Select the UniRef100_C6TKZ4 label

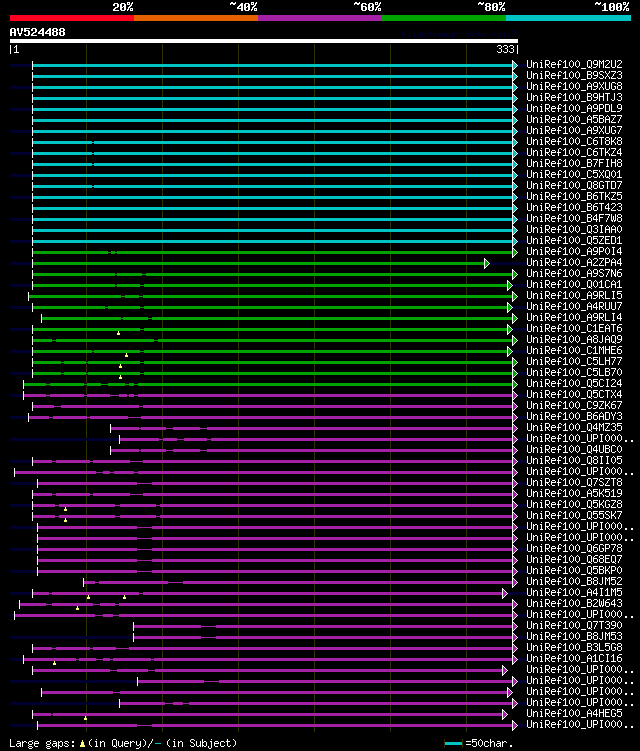574,152
